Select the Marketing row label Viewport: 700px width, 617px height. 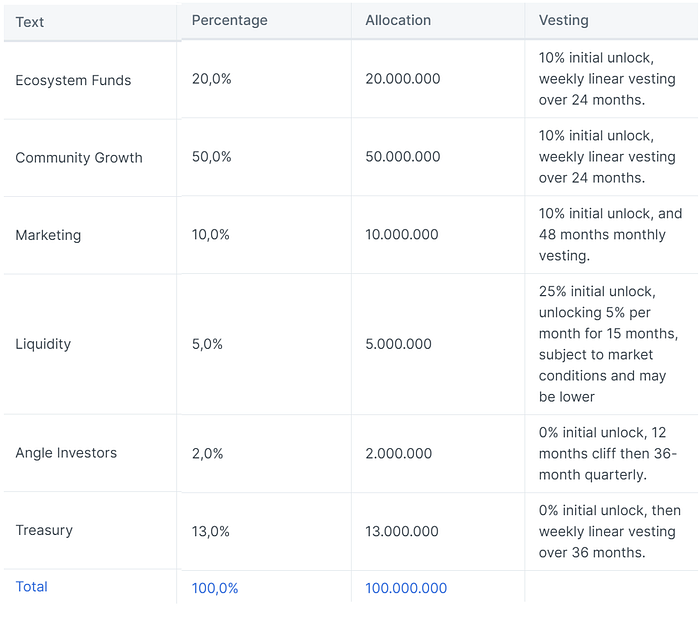(x=48, y=235)
